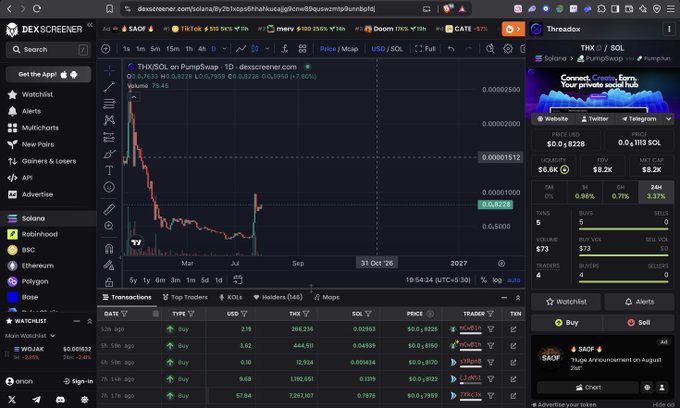
Task: Show prices in SOL
Action: [x=396, y=49]
